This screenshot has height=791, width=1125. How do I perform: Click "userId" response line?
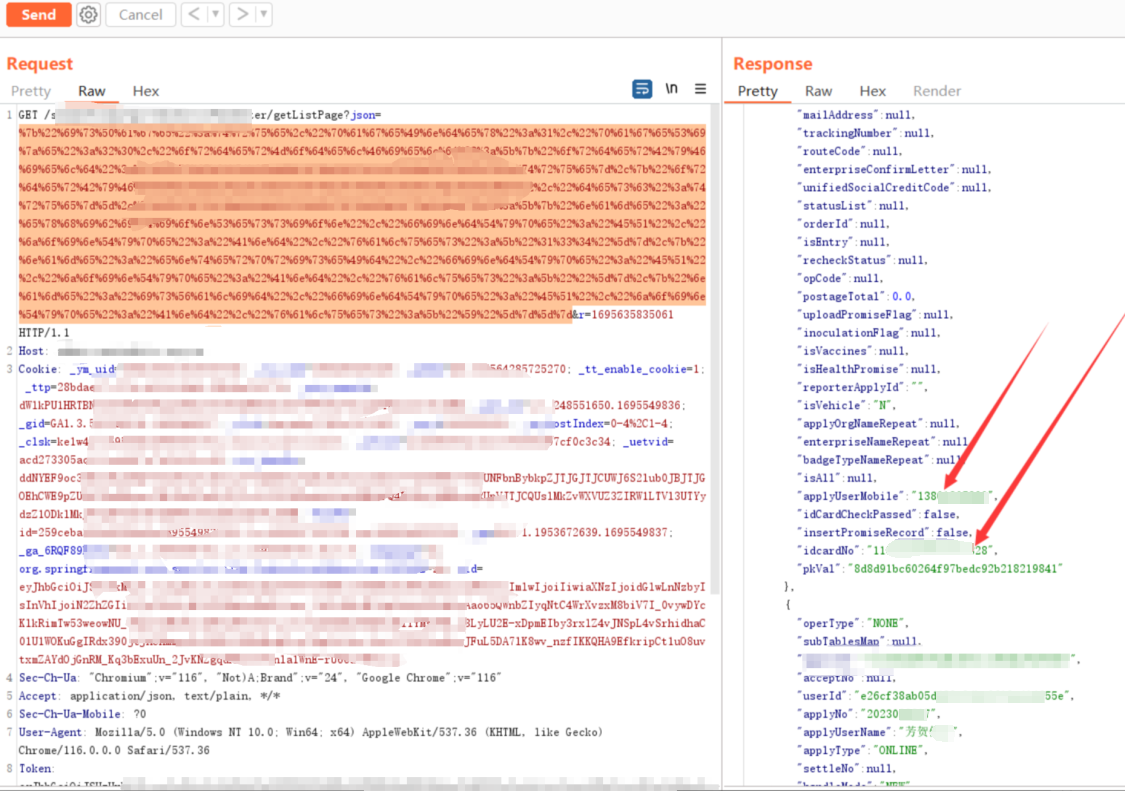[936, 696]
